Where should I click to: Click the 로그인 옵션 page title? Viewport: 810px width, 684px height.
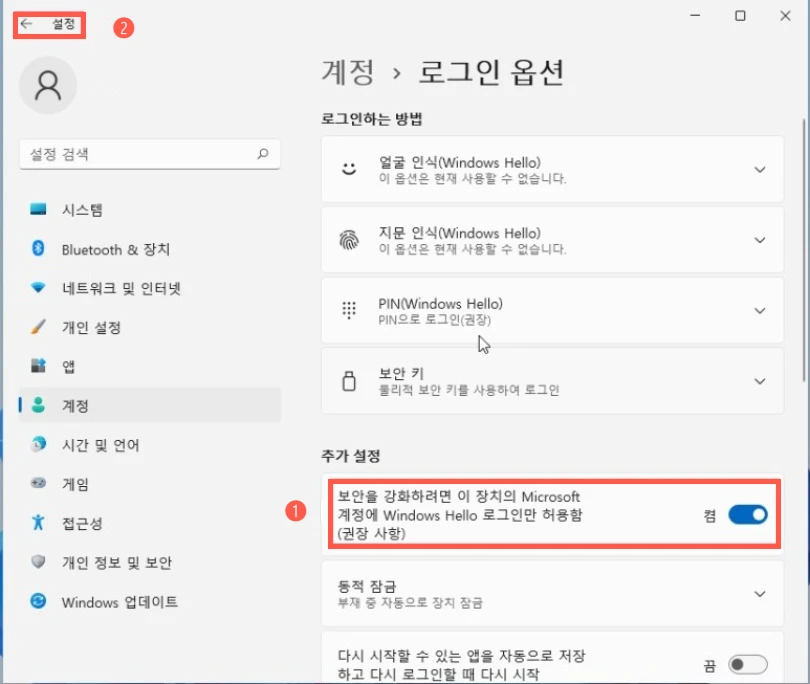(x=491, y=72)
